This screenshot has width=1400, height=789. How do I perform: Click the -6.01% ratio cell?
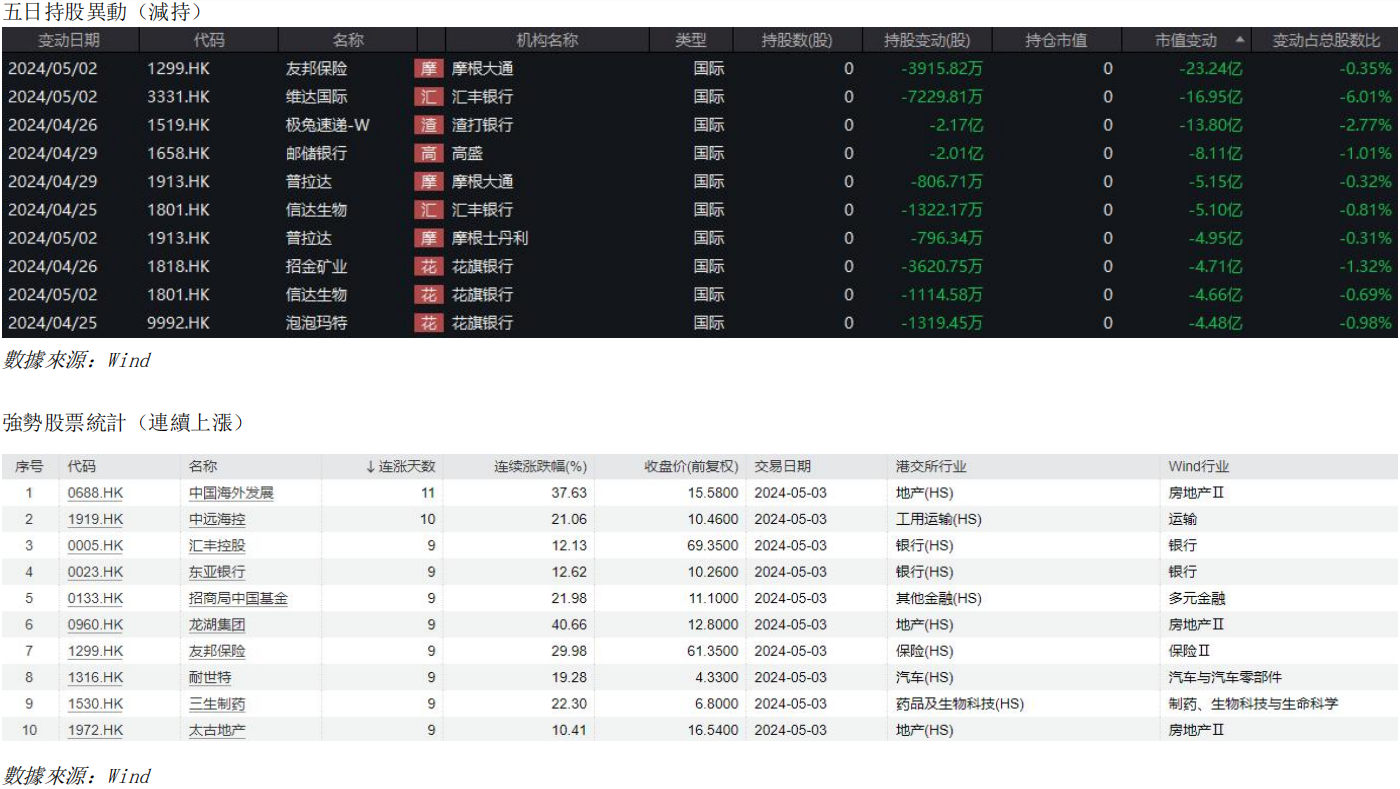[x=1365, y=97]
